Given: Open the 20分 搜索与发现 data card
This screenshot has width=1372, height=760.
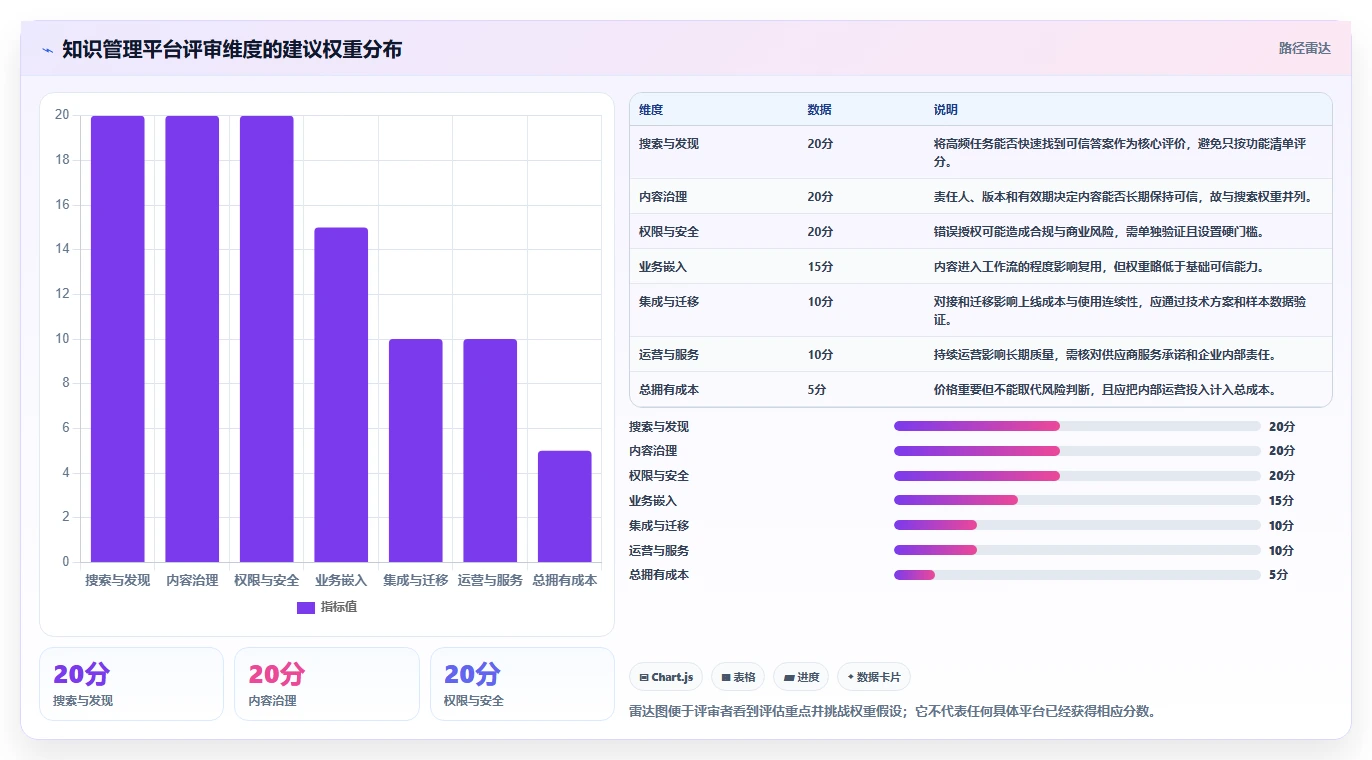Looking at the screenshot, I should (x=131, y=684).
